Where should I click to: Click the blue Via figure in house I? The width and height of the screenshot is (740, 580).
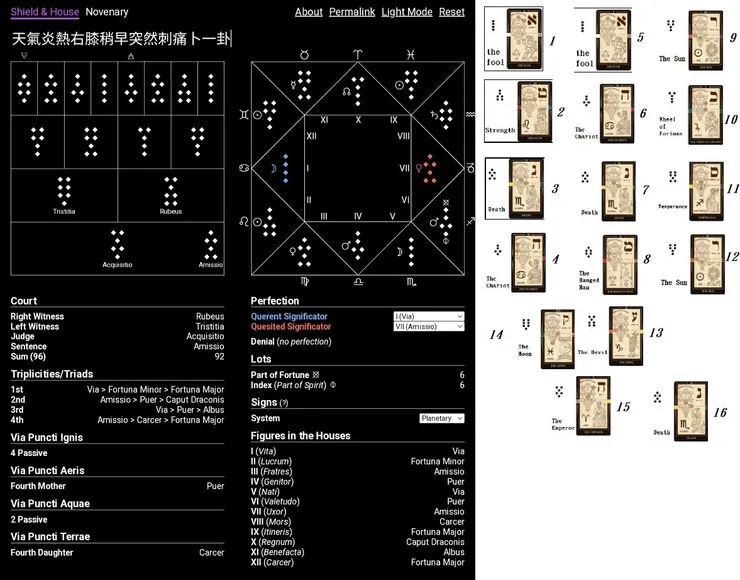pyautogui.click(x=286, y=168)
